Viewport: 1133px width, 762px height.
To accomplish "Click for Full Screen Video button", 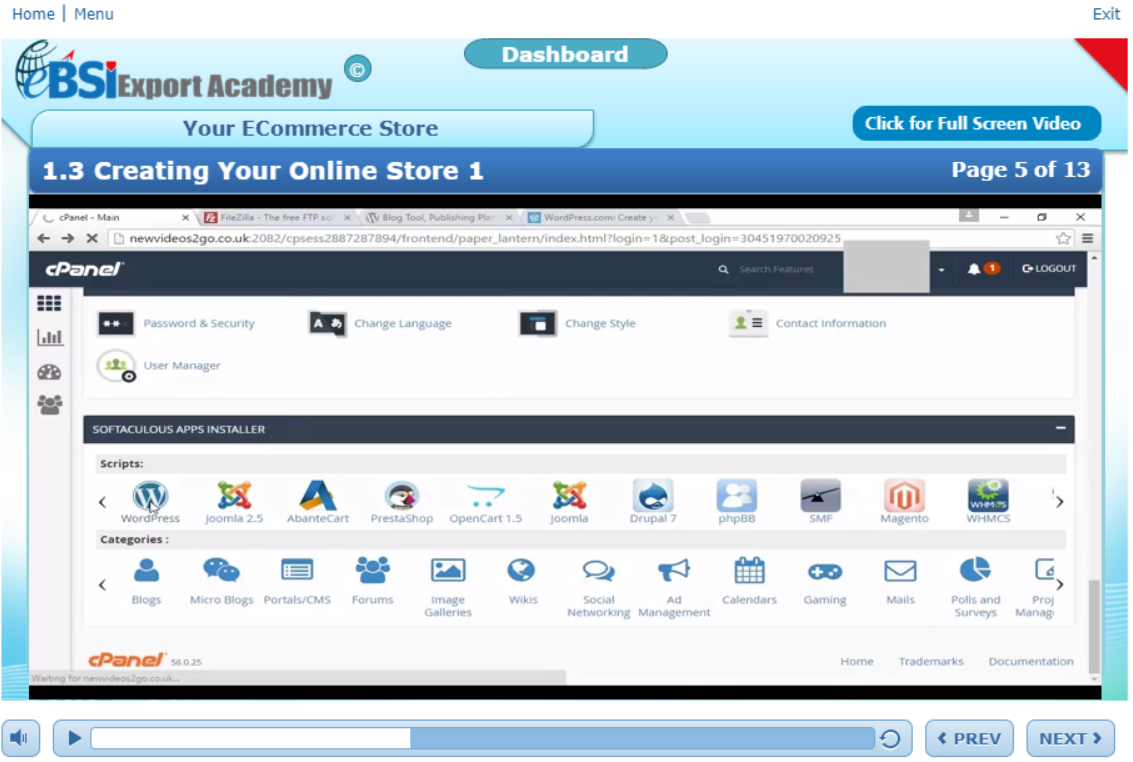I will 976,124.
